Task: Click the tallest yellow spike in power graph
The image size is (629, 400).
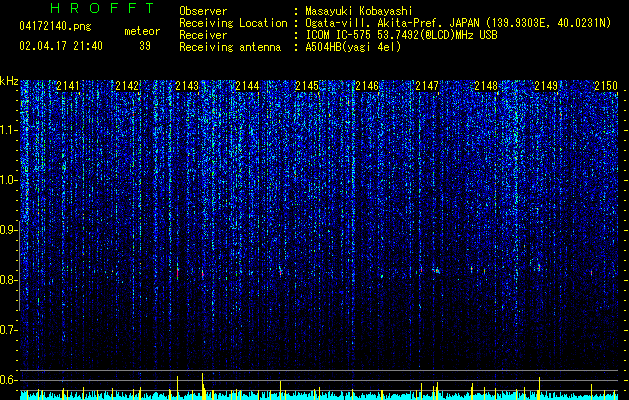Action: [203, 386]
